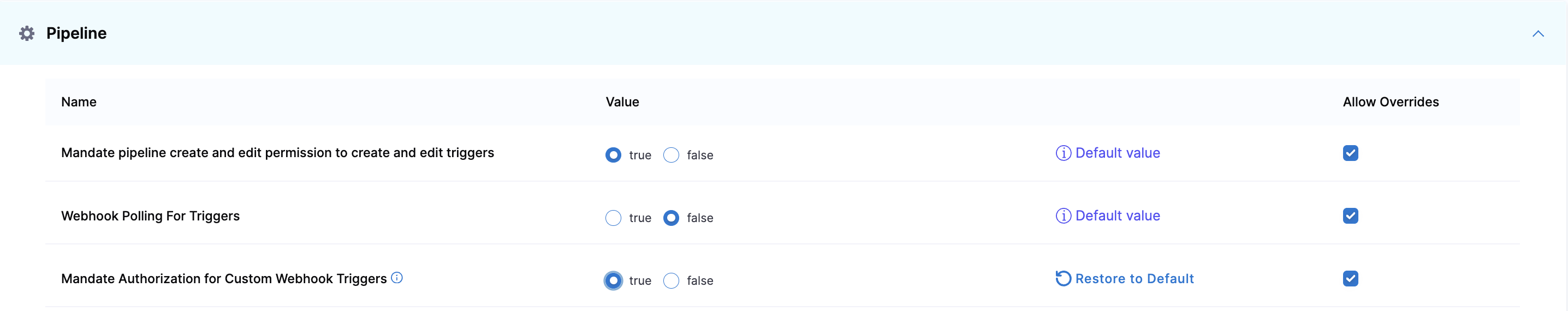The width and height of the screenshot is (1568, 311).
Task: Collapse the Pipeline section with the chevron
Action: point(1537,34)
